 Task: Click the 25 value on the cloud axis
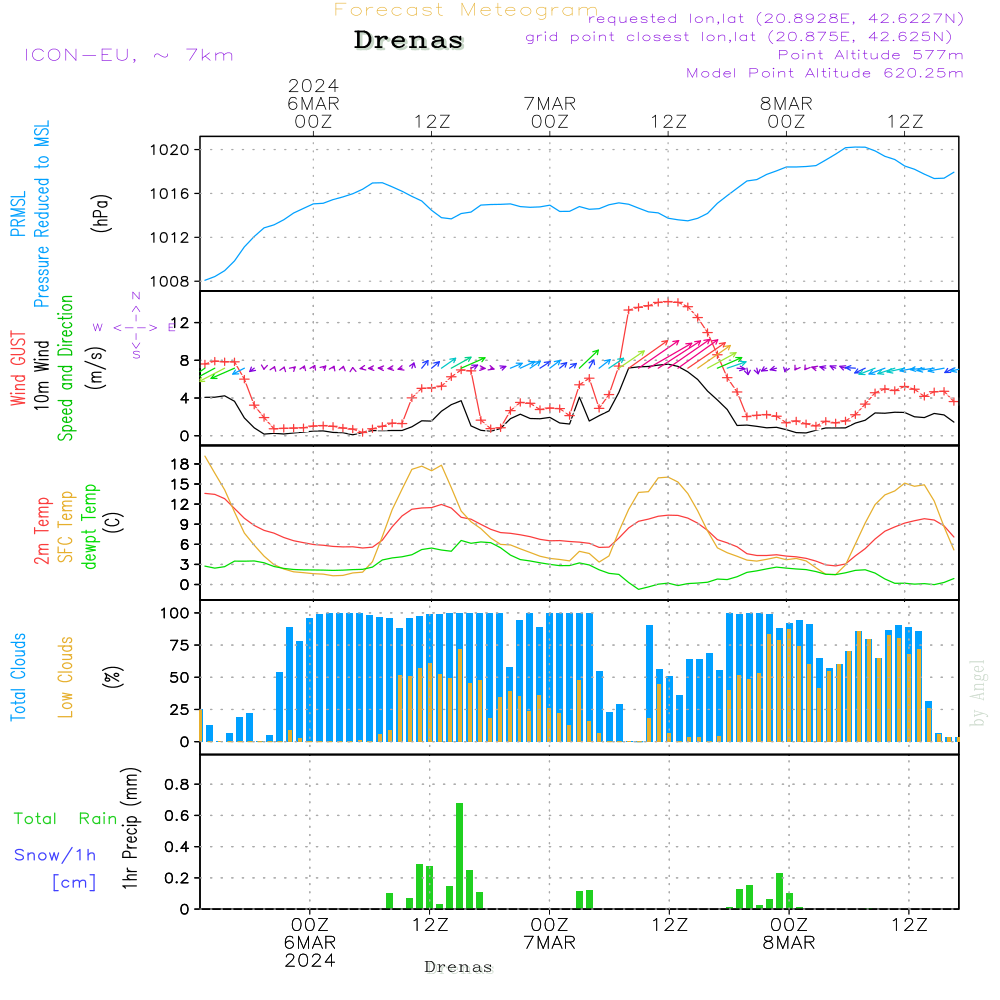pyautogui.click(x=180, y=710)
